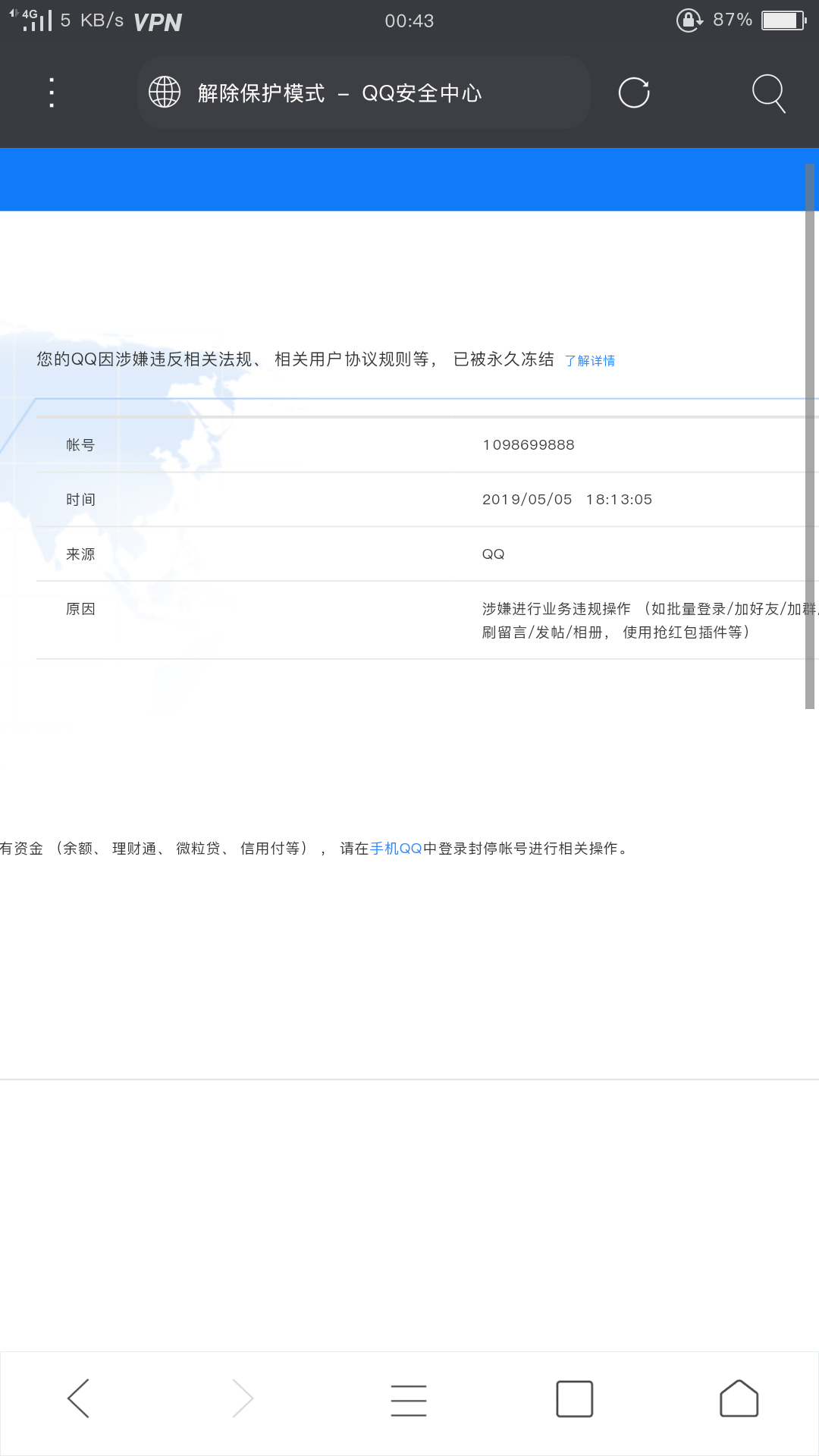Click the 了解详情 link
819x1456 pixels.
[x=590, y=361]
